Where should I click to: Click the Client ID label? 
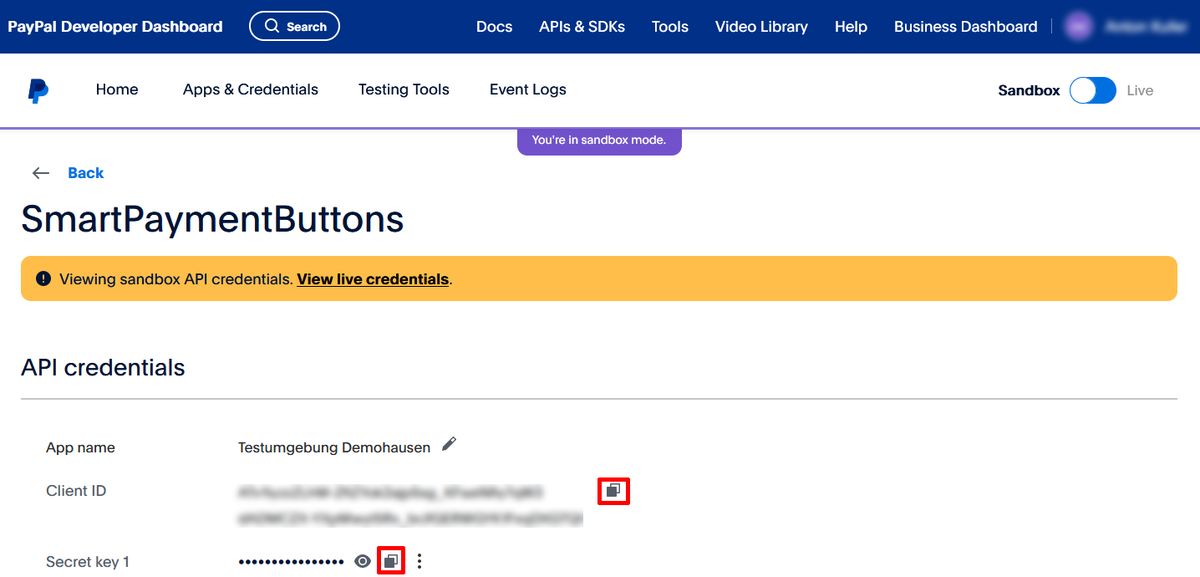tap(76, 491)
